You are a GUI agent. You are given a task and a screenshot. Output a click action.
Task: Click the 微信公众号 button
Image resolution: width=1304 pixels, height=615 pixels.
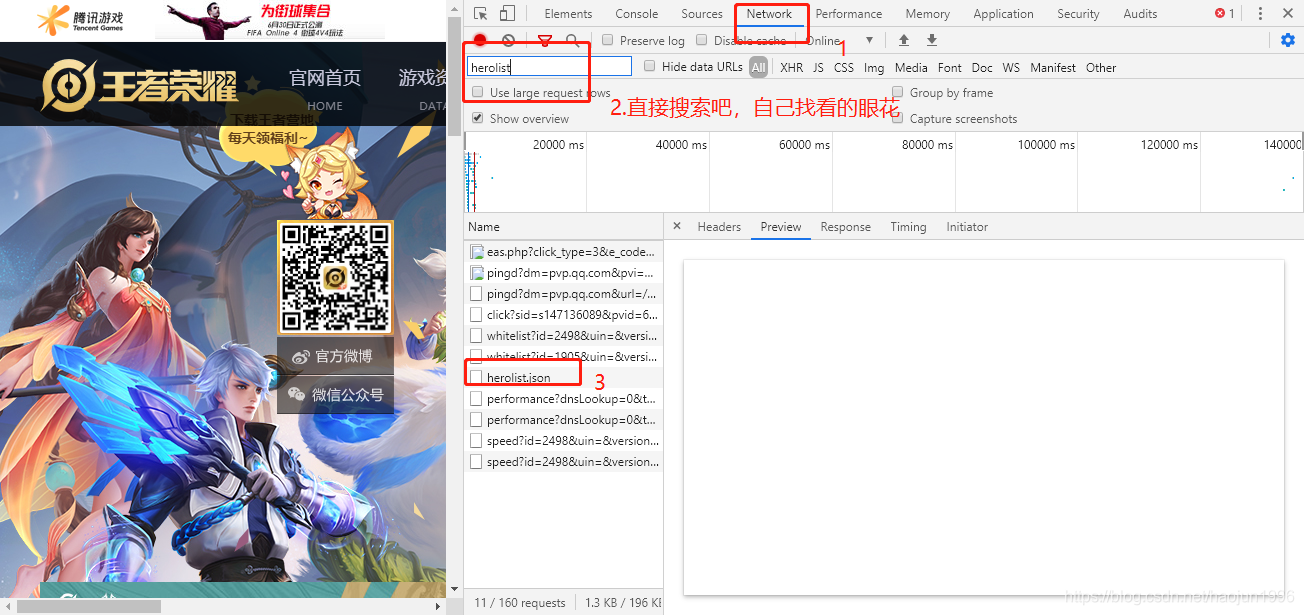(x=335, y=395)
